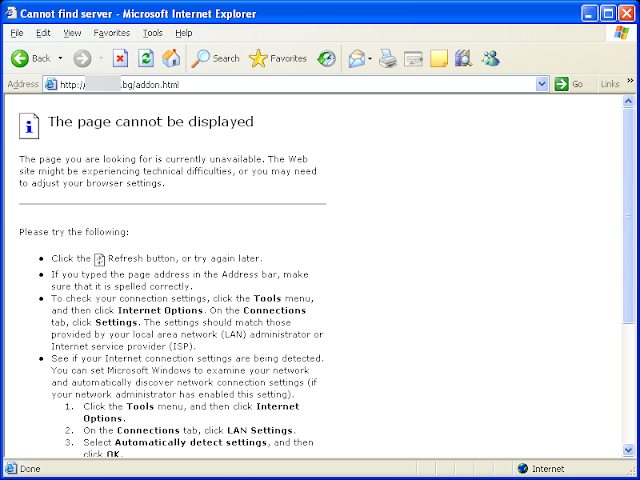
Task: Expand the Mail dropdown arrow
Action: [x=370, y=59]
